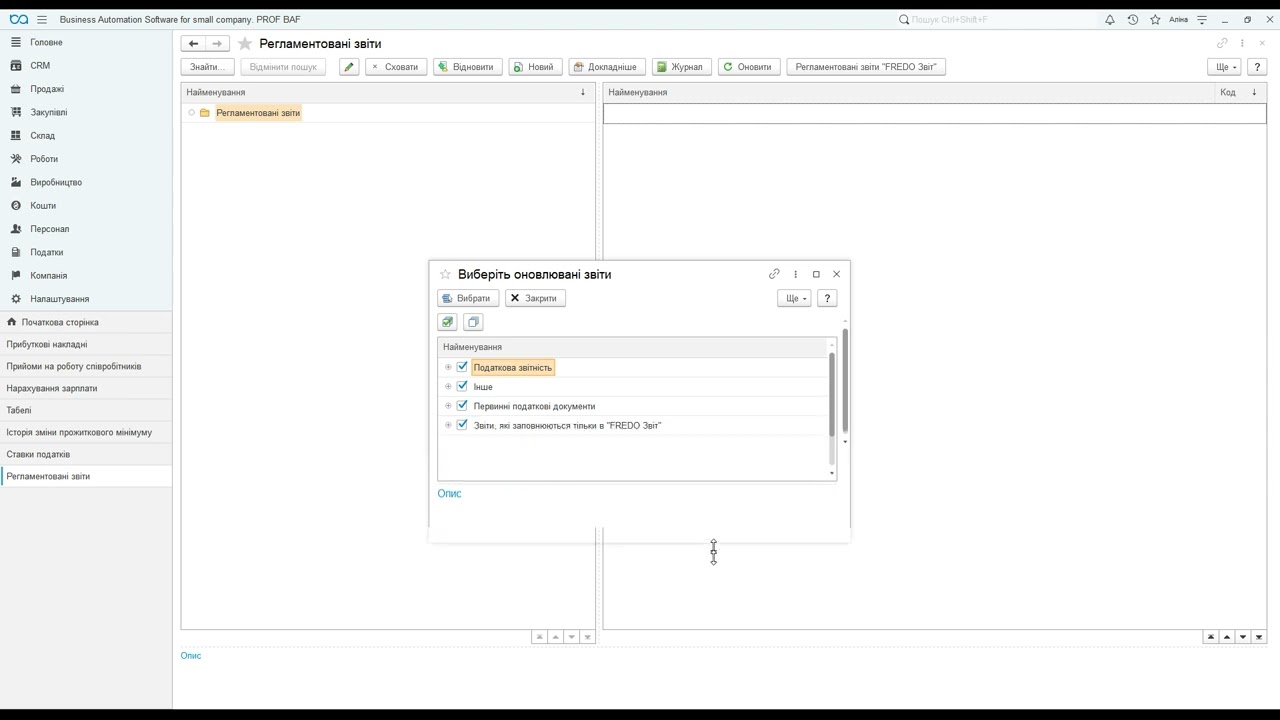Click the uncheck all boxes icon in dialog
The height and width of the screenshot is (720, 1280).
473,322
